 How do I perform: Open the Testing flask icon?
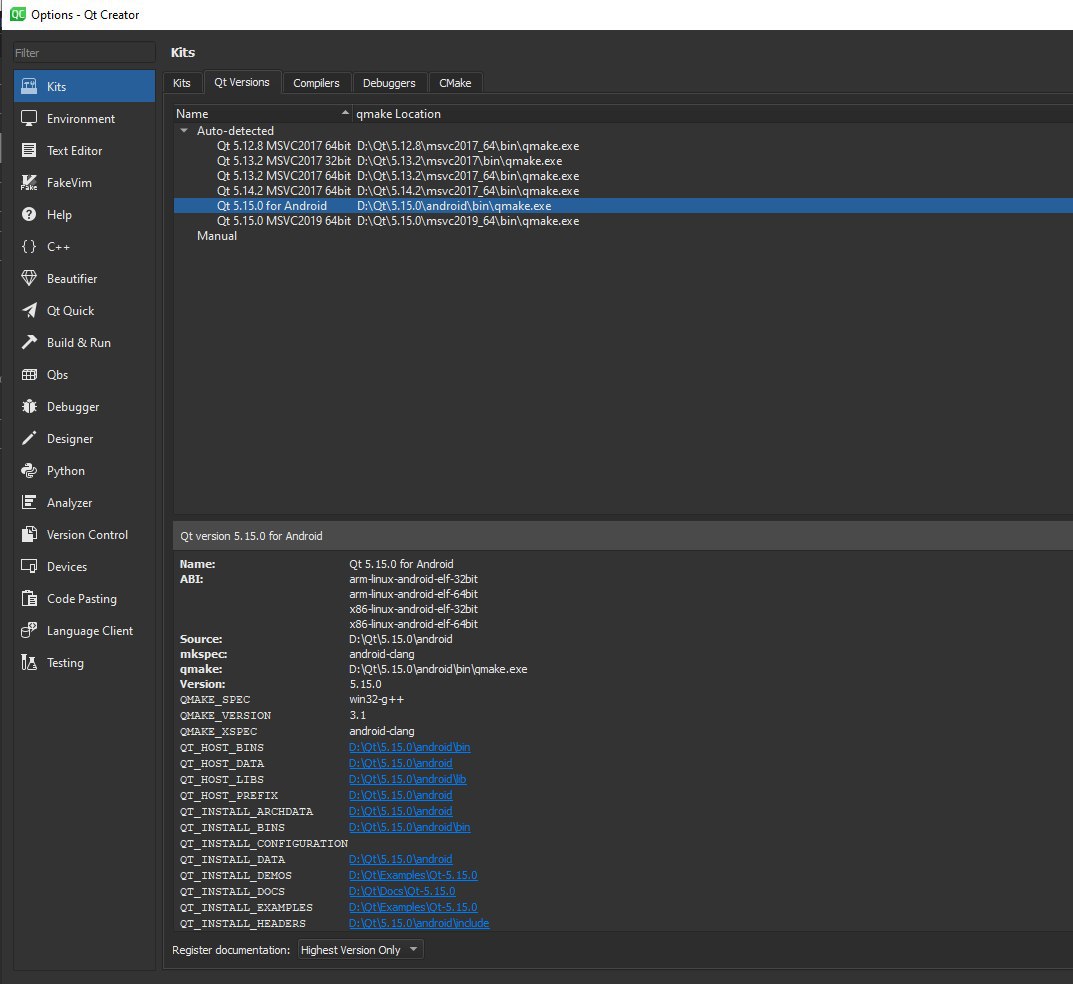click(x=29, y=662)
